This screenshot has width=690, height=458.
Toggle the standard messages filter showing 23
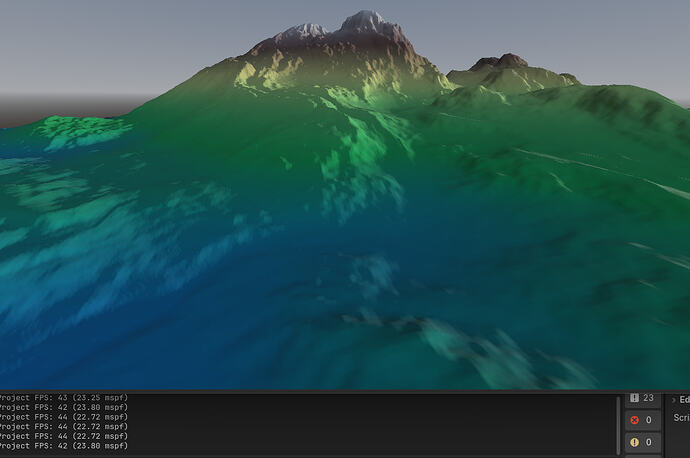[x=642, y=399]
